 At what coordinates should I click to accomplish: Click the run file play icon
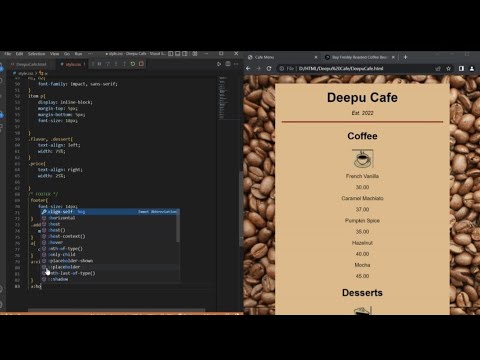click(x=219, y=64)
